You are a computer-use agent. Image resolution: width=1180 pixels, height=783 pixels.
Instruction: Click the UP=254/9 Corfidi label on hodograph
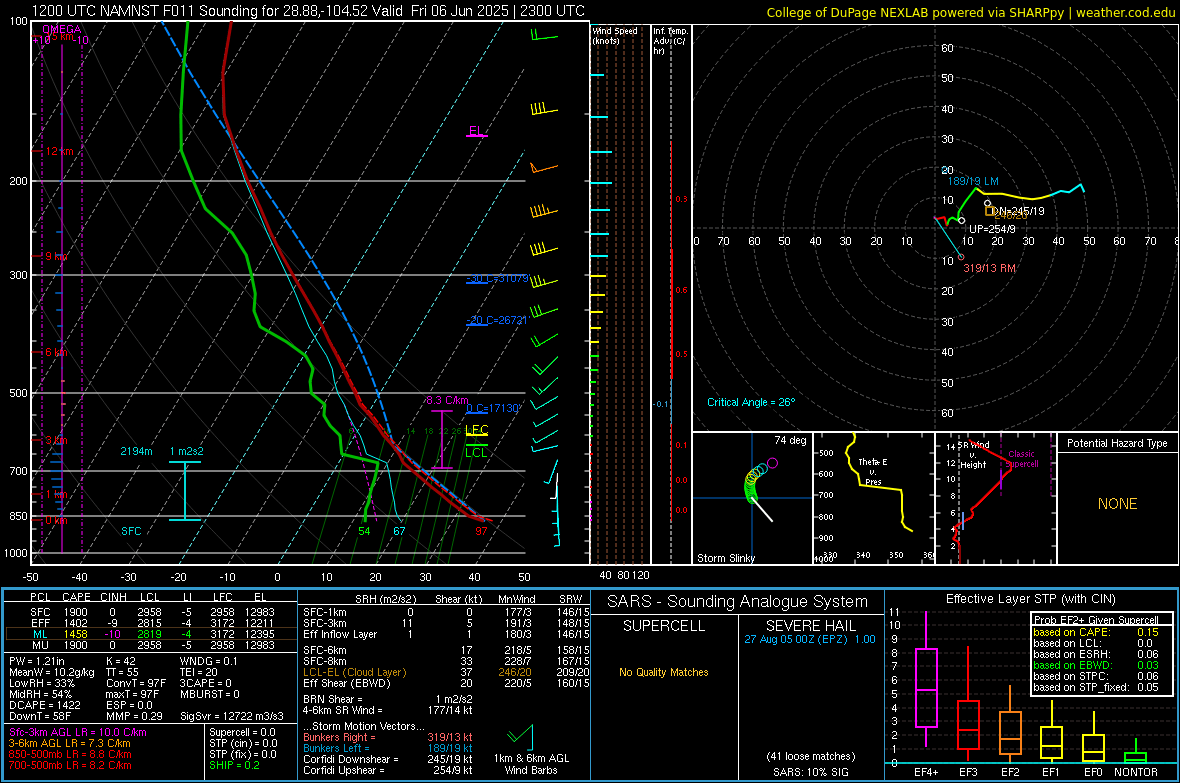coord(992,229)
